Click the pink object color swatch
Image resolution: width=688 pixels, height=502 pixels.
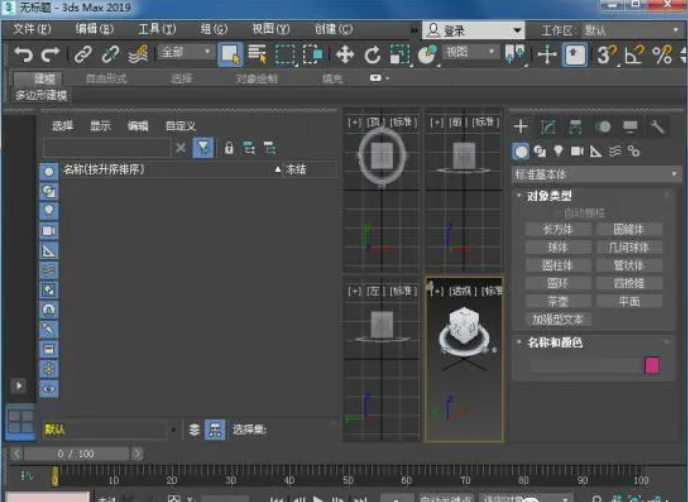point(652,365)
